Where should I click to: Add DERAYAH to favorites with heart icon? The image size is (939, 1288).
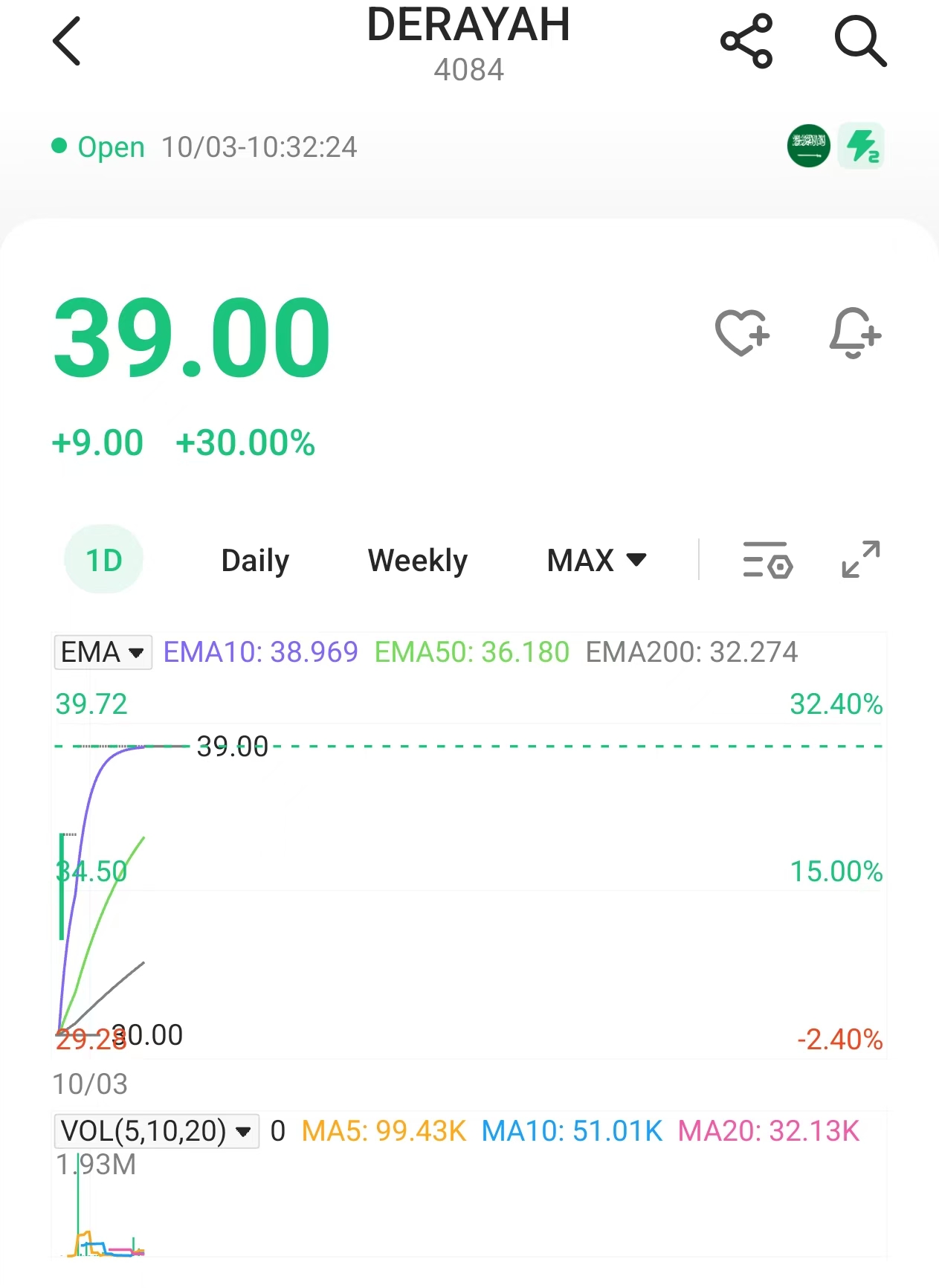click(741, 333)
